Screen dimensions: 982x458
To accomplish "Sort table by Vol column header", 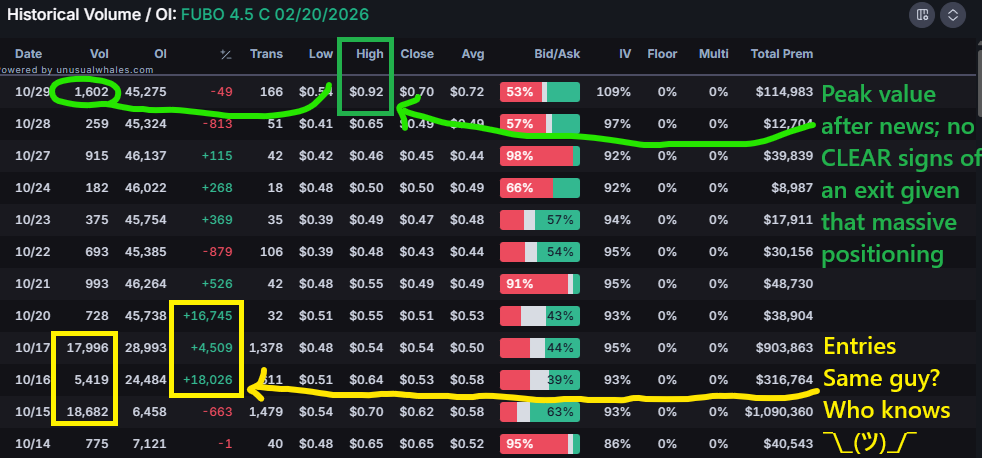I will [x=99, y=54].
